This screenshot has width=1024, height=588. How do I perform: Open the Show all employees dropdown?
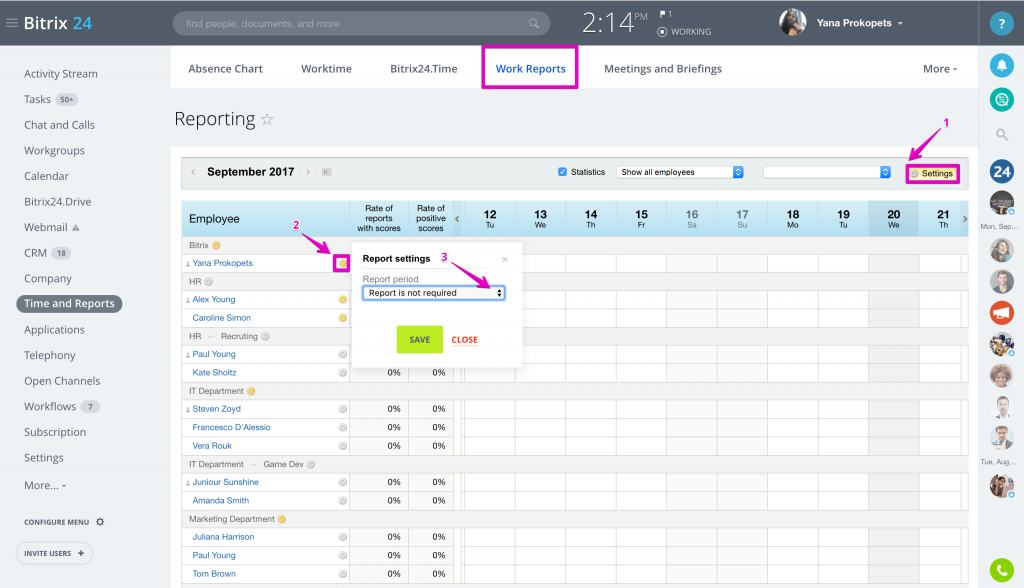click(679, 172)
